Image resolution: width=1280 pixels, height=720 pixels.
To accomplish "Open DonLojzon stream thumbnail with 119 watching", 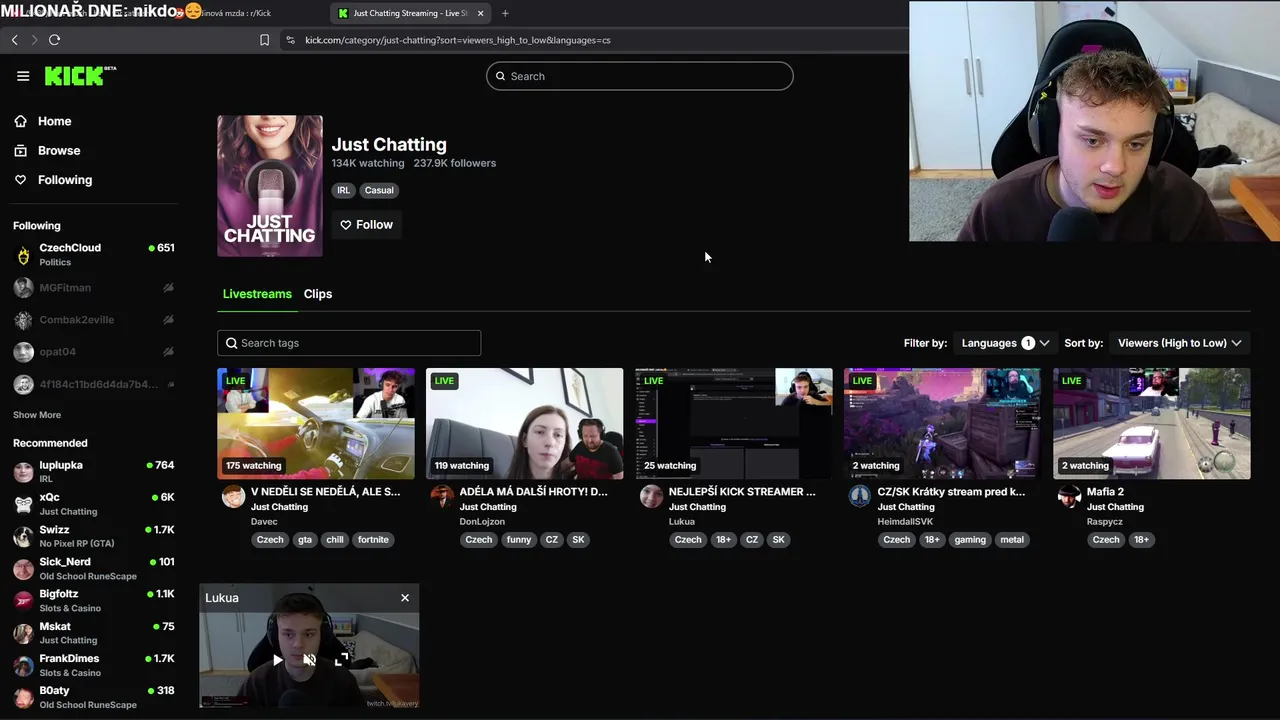I will point(525,424).
